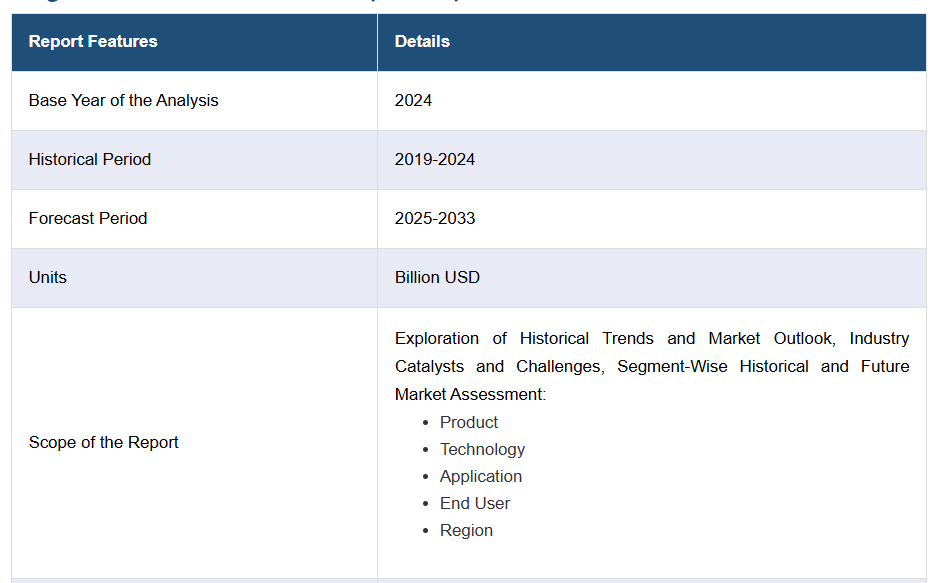934x583 pixels.
Task: Select the "Historical Period" row label
Action: (x=90, y=160)
